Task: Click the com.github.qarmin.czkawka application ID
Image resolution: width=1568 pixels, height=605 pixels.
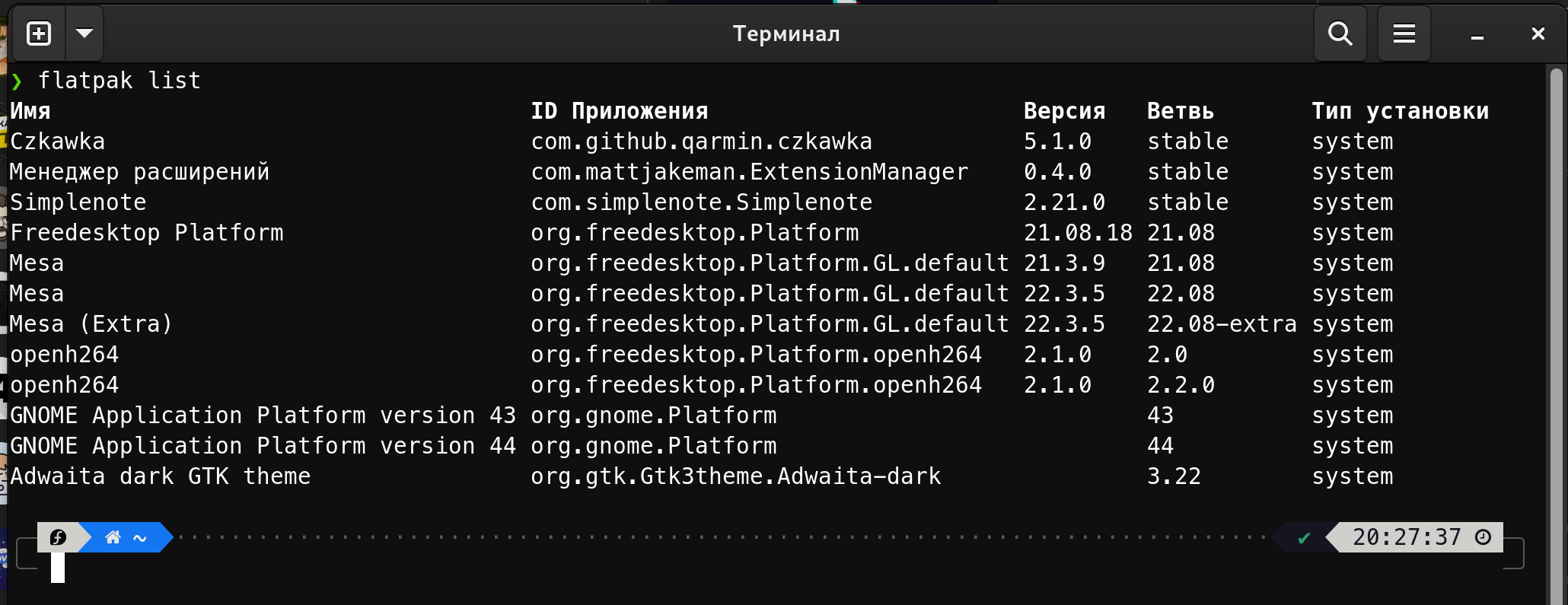Action: click(x=701, y=142)
